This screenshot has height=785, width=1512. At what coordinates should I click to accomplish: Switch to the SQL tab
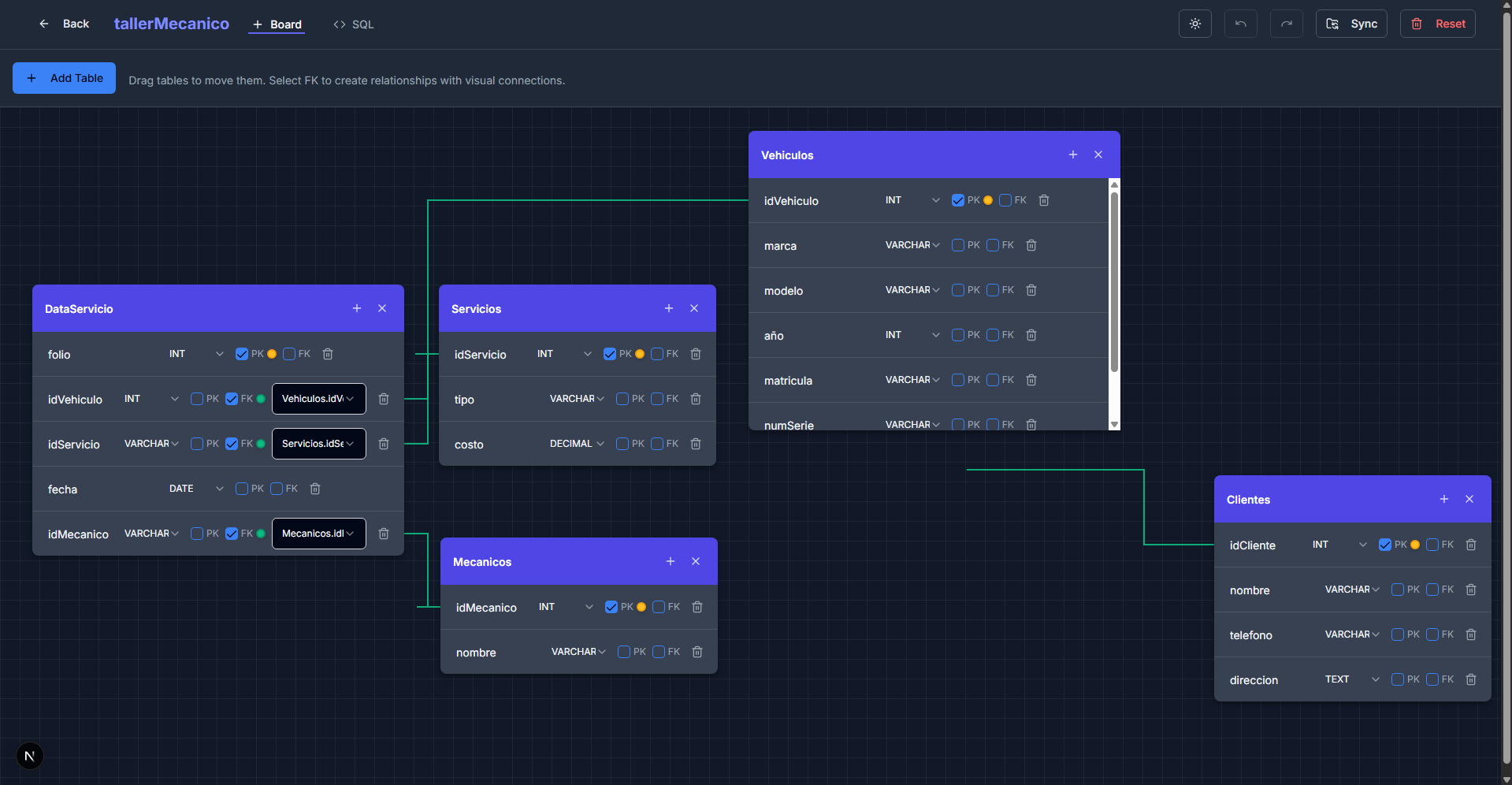pos(352,24)
